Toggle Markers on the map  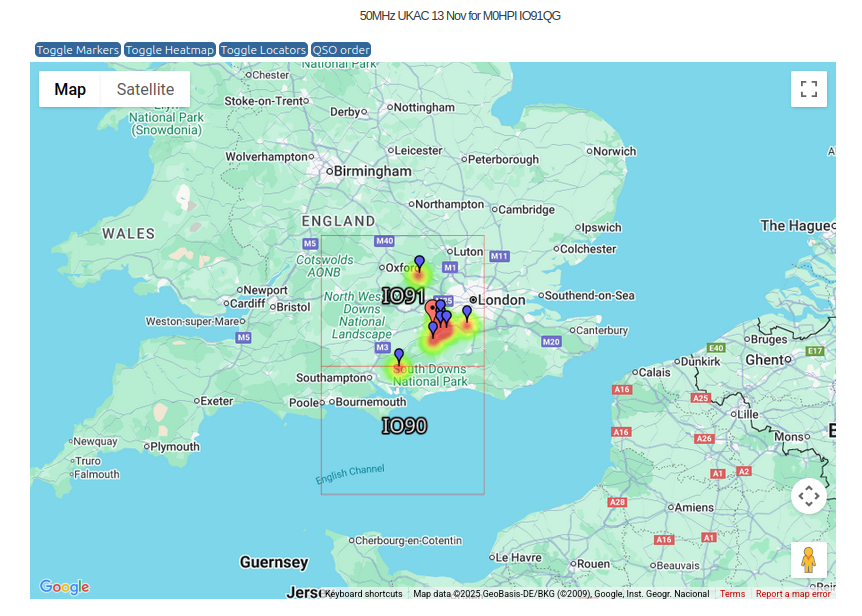point(78,50)
